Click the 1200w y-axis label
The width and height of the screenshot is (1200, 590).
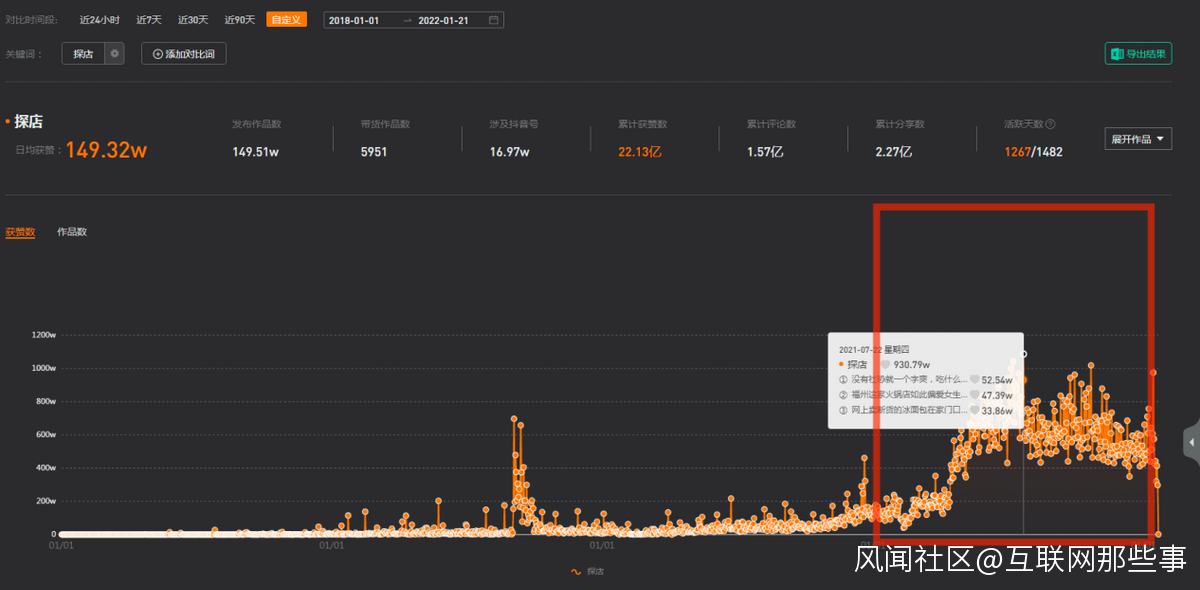click(x=43, y=334)
